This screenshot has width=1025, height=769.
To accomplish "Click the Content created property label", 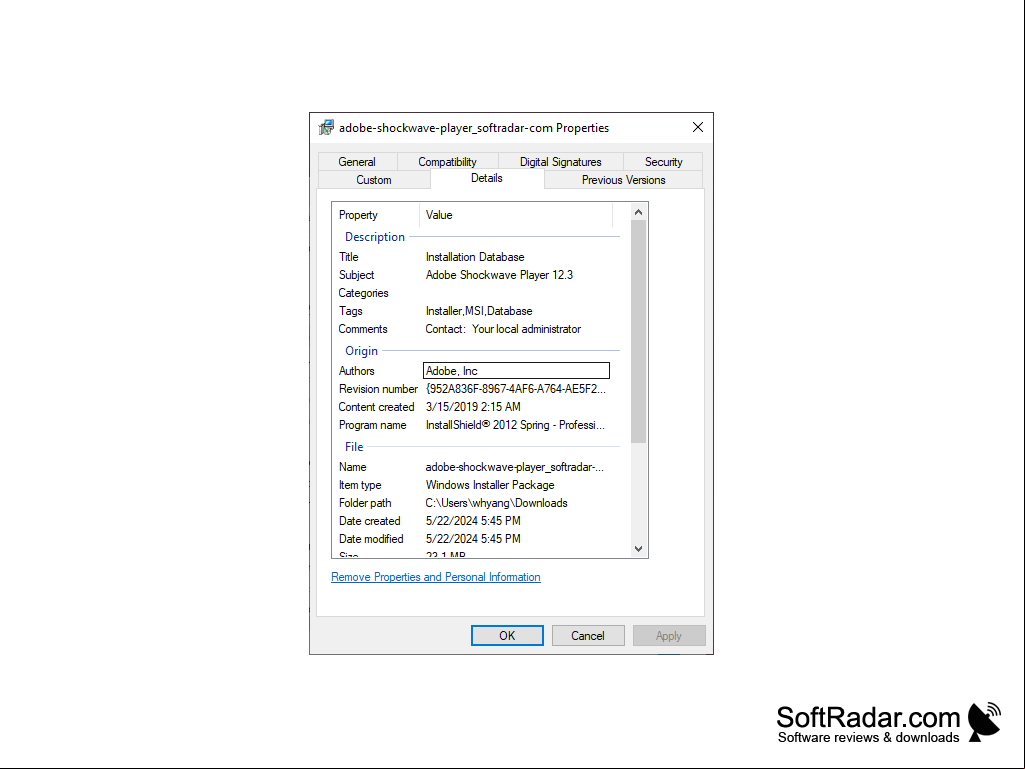I will tap(377, 407).
